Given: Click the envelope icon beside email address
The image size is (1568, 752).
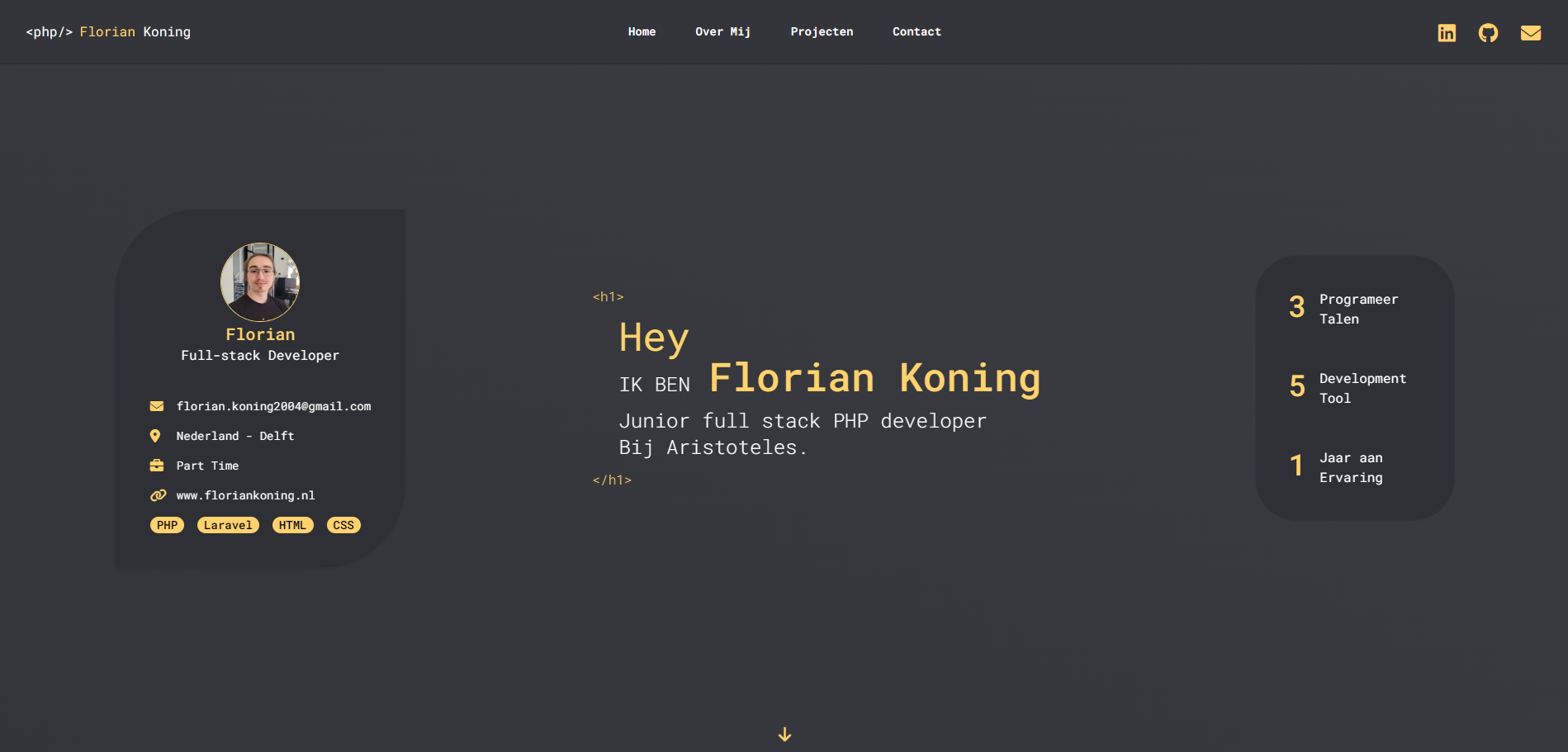Looking at the screenshot, I should click(156, 406).
